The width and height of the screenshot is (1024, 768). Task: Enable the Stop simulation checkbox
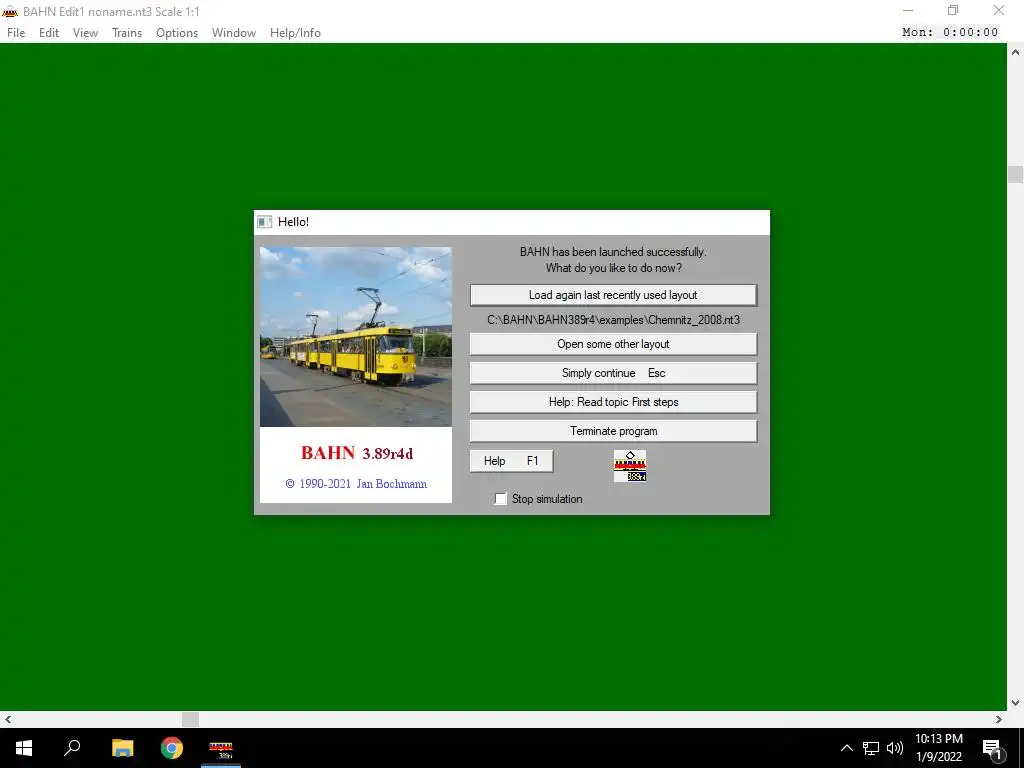pyautogui.click(x=501, y=499)
